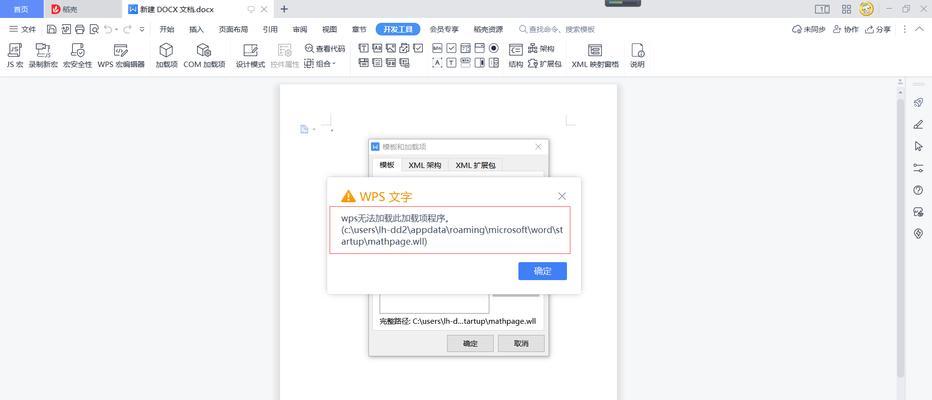The height and width of the screenshot is (400, 932).
Task: Open the three-dot more options menu
Action: (905, 29)
